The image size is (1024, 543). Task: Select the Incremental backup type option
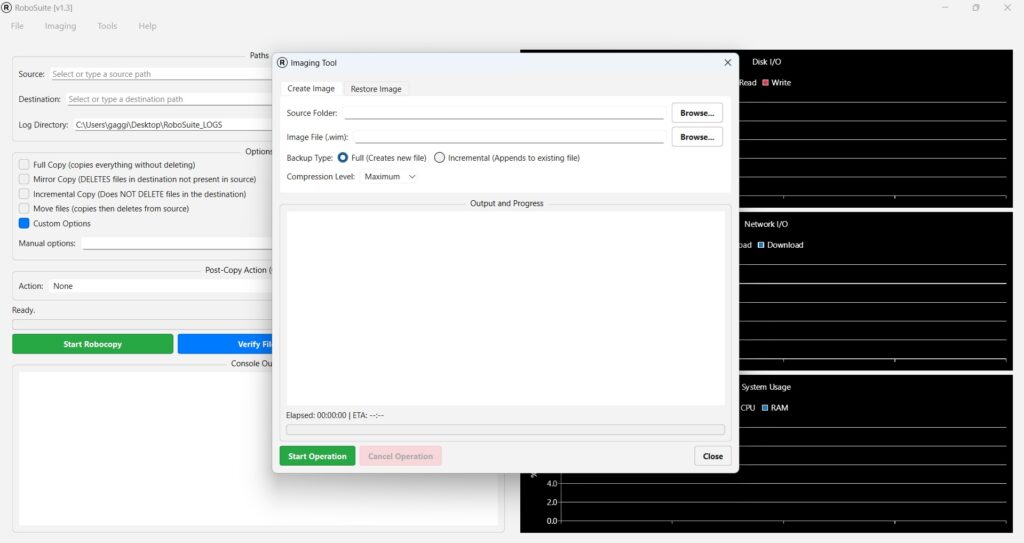440,158
